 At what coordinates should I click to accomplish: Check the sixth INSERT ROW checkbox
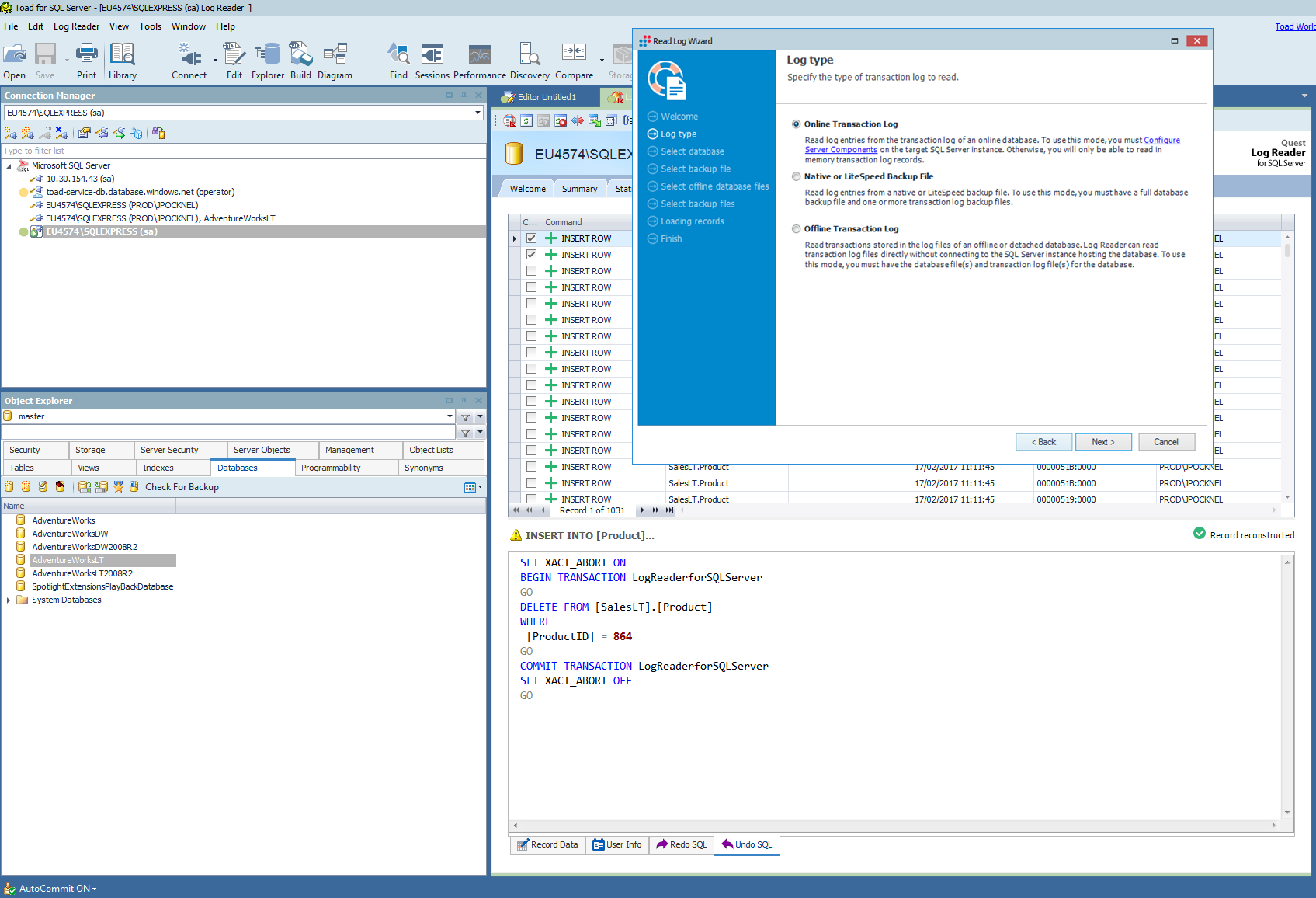point(531,320)
